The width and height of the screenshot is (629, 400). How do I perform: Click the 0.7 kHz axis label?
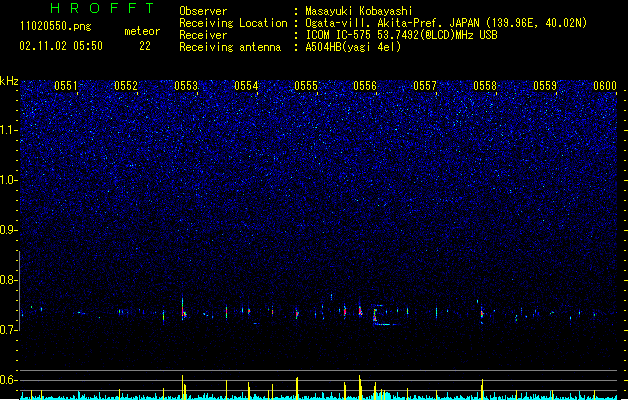[x=8, y=330]
